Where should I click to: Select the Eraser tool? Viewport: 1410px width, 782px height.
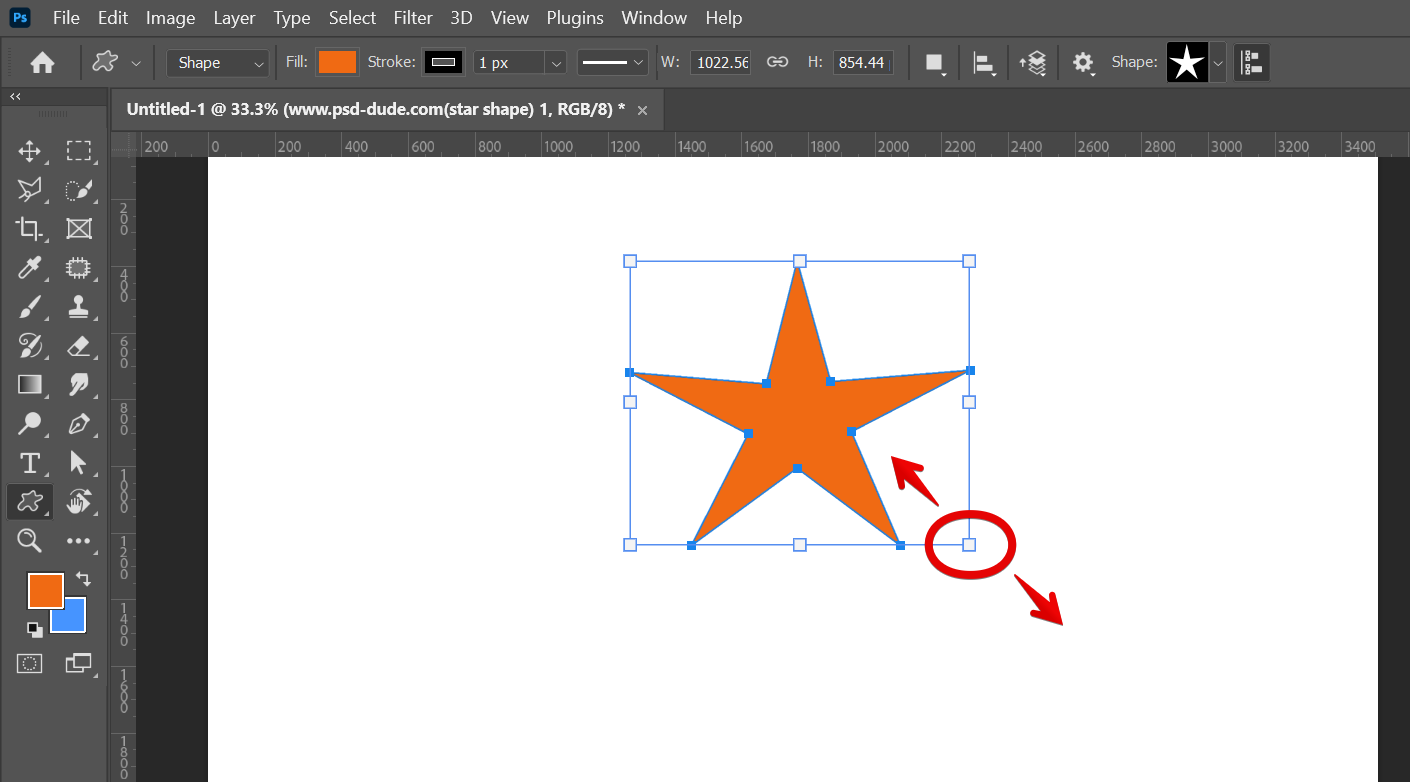click(79, 346)
